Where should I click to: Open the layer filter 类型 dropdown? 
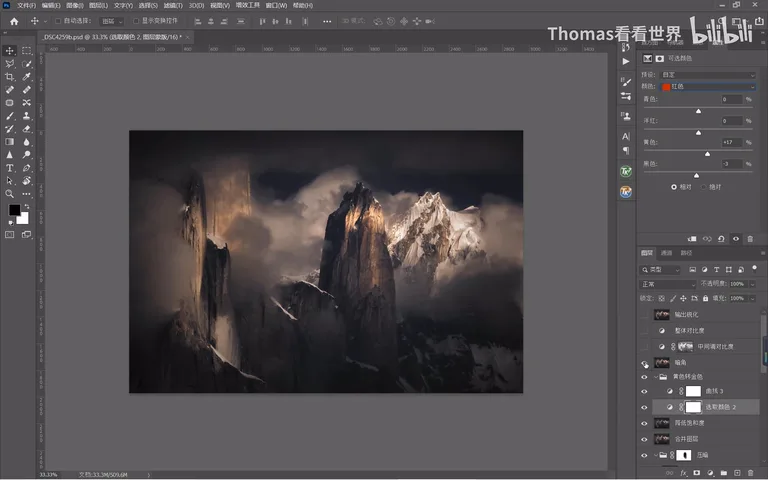tap(660, 269)
